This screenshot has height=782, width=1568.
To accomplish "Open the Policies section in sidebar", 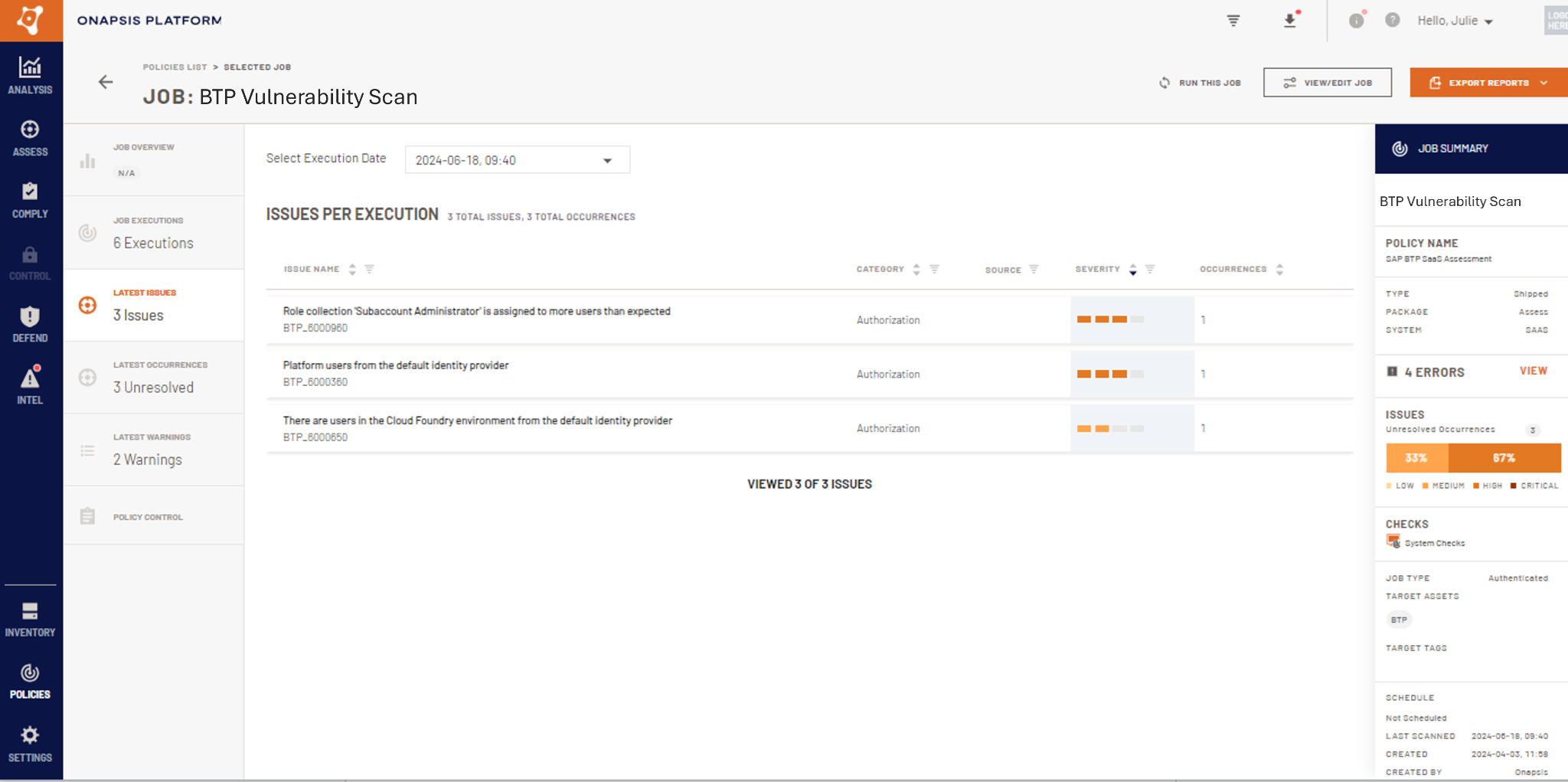I will point(30,680).
